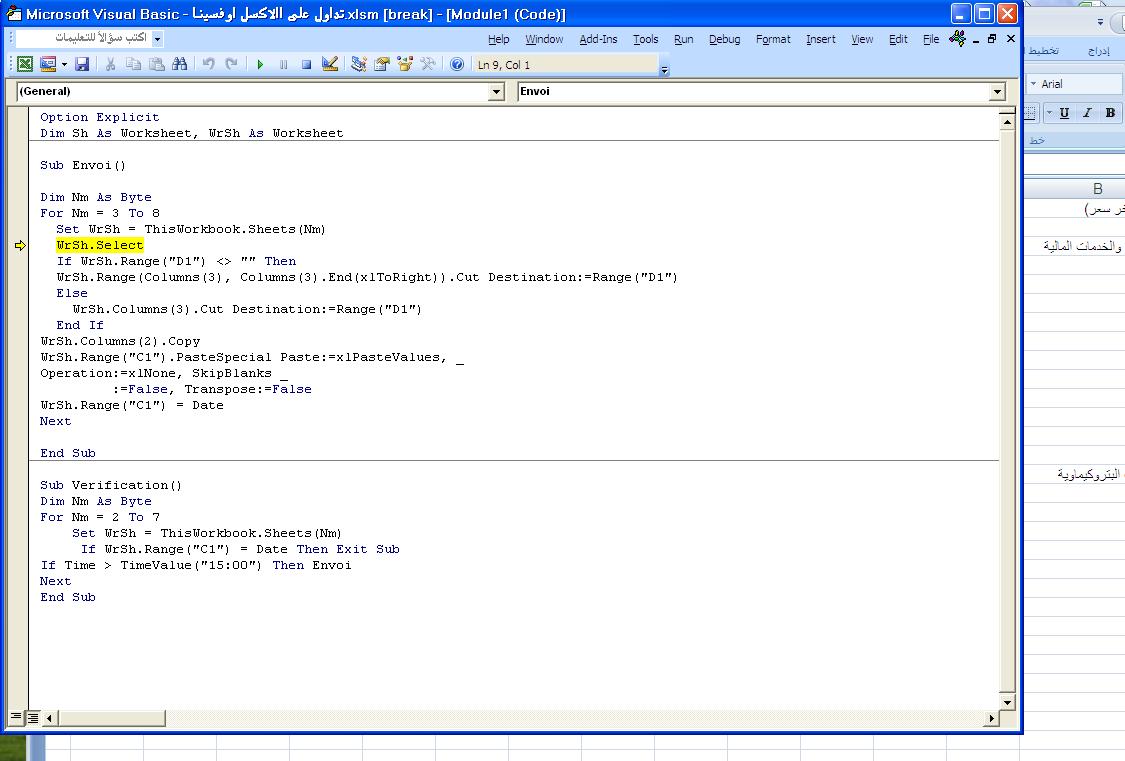
Task: Click the 'Option Explicit' code line
Action: tap(100, 117)
